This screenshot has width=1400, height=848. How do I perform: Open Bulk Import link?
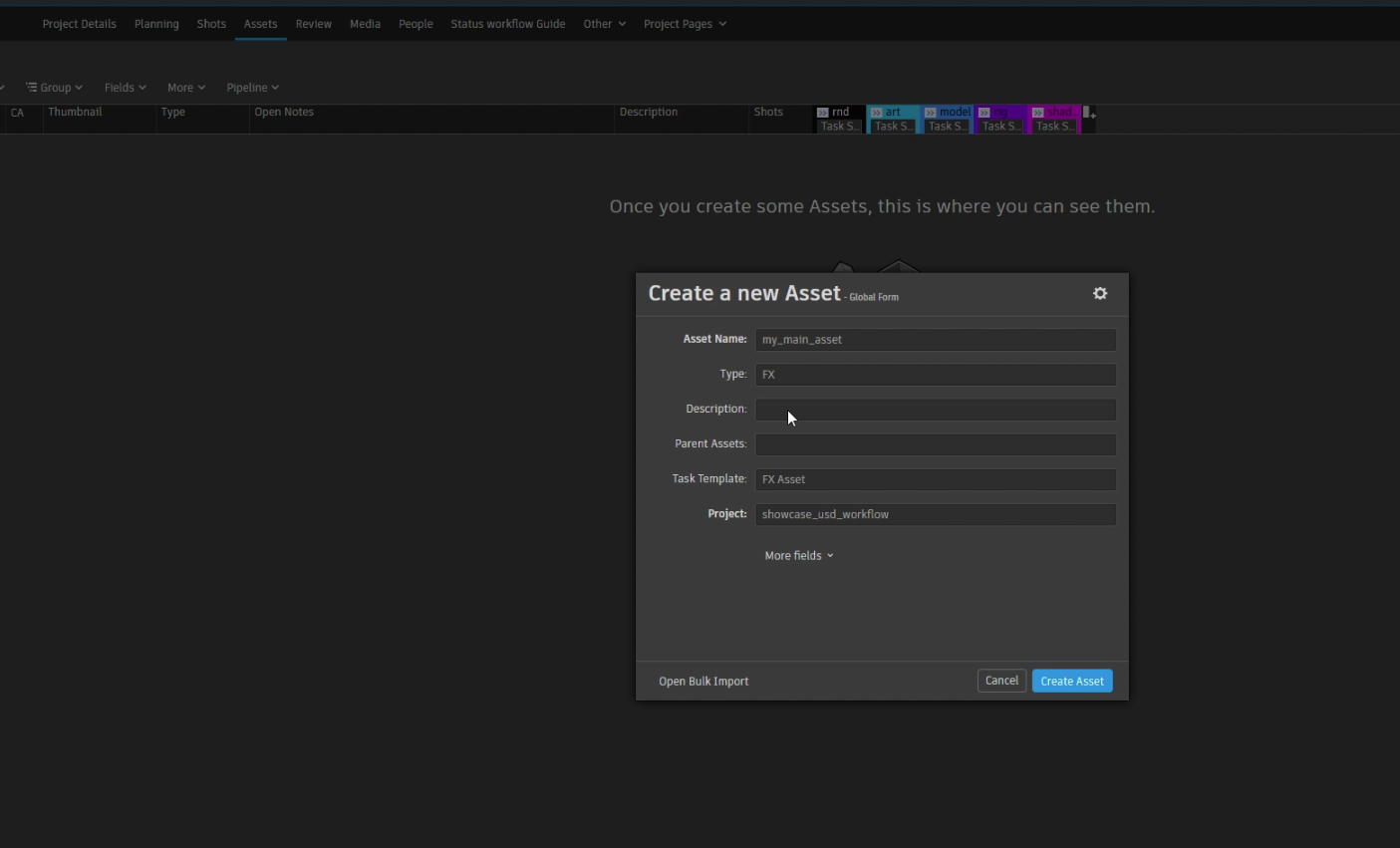coord(703,682)
